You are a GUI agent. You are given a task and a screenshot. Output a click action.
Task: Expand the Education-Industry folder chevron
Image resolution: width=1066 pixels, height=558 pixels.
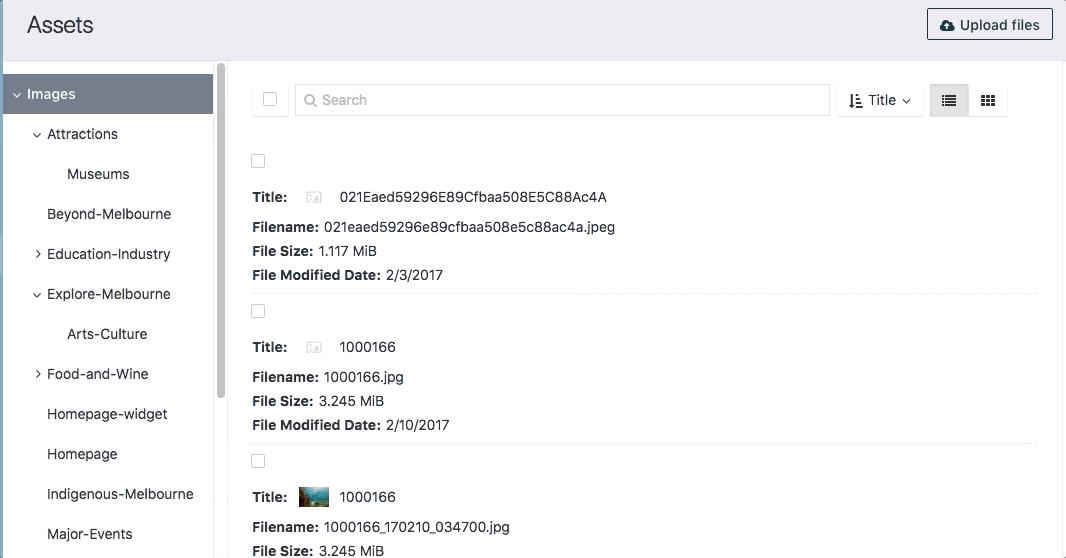coord(37,254)
